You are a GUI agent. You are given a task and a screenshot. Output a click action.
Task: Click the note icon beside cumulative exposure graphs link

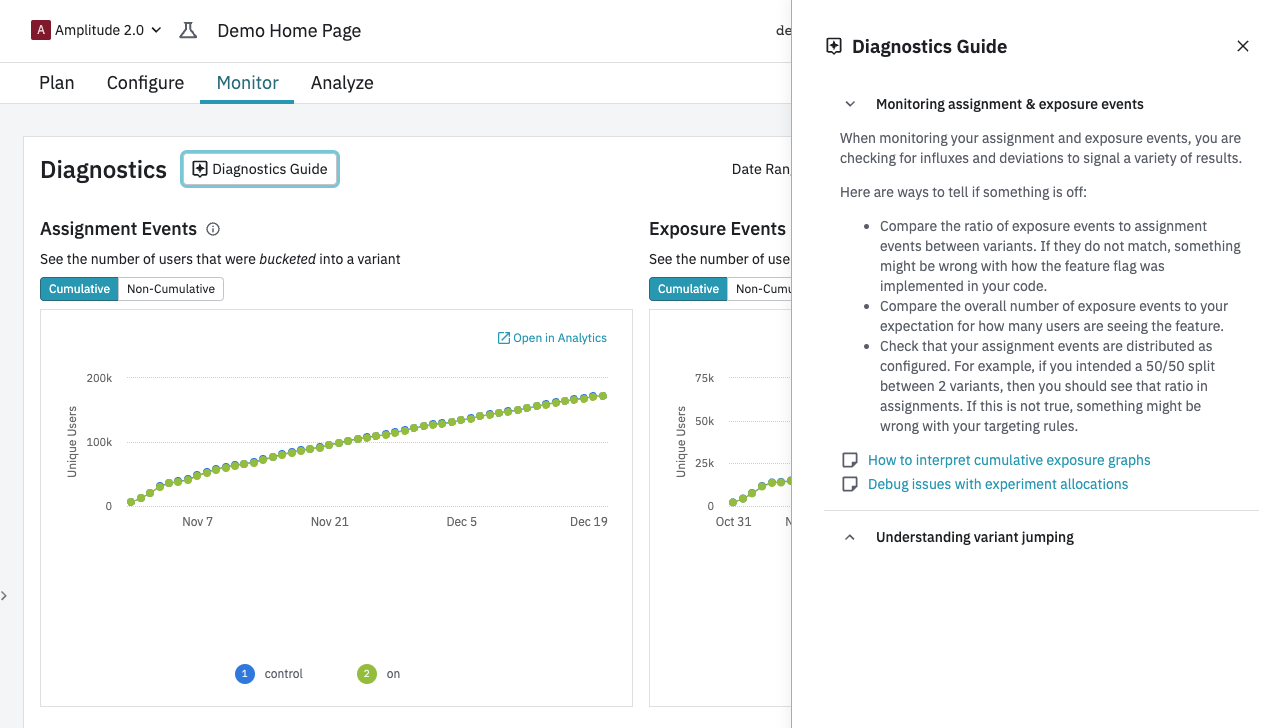tap(850, 460)
